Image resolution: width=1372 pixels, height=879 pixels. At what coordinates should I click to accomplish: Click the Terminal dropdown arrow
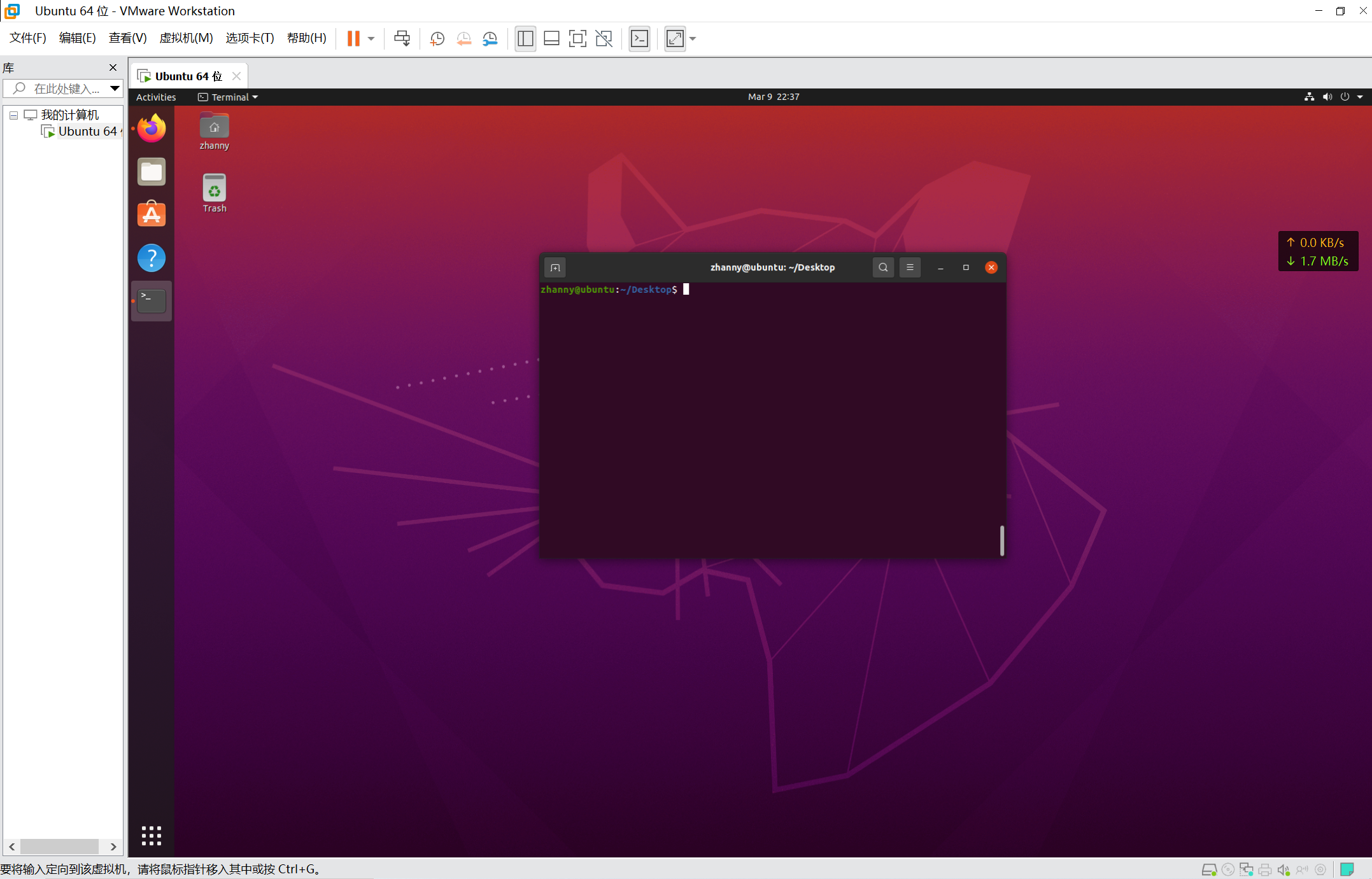pyautogui.click(x=254, y=97)
